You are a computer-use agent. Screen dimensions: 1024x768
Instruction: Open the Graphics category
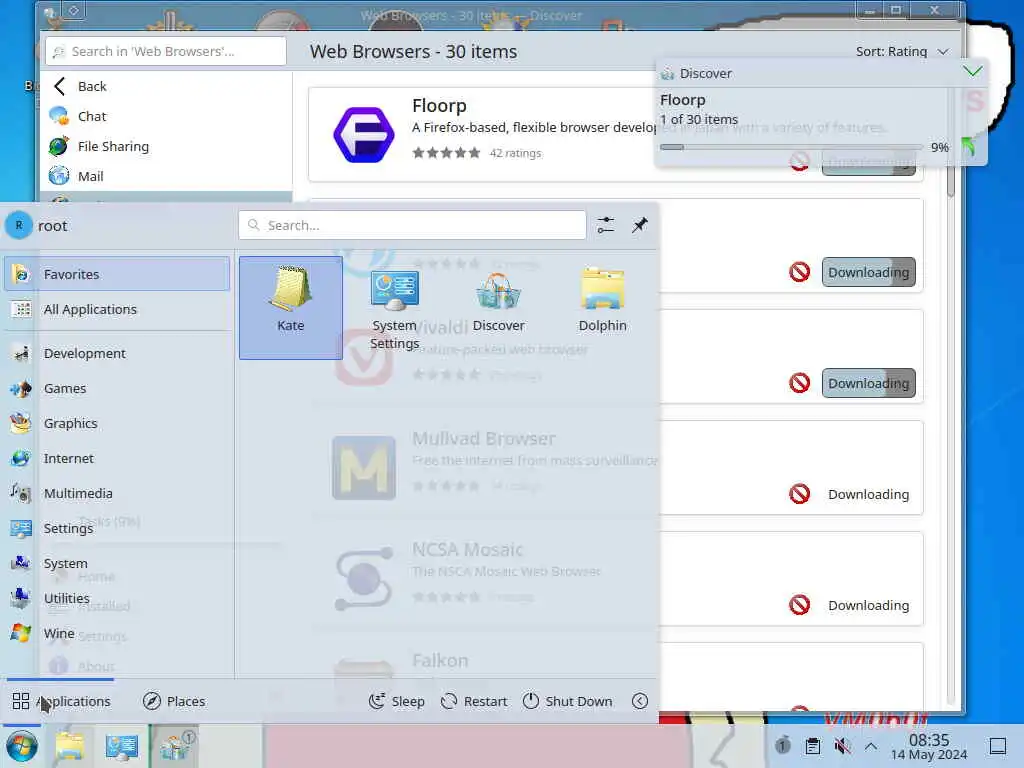tap(117, 423)
